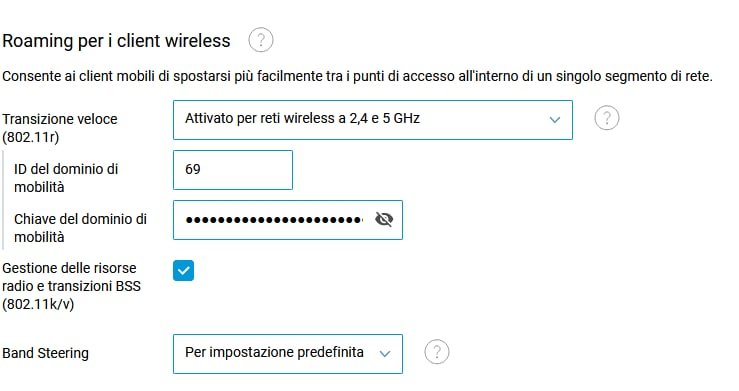Expand the Band Steering dropdown
Screen dimensions: 739x391
(x=288, y=354)
